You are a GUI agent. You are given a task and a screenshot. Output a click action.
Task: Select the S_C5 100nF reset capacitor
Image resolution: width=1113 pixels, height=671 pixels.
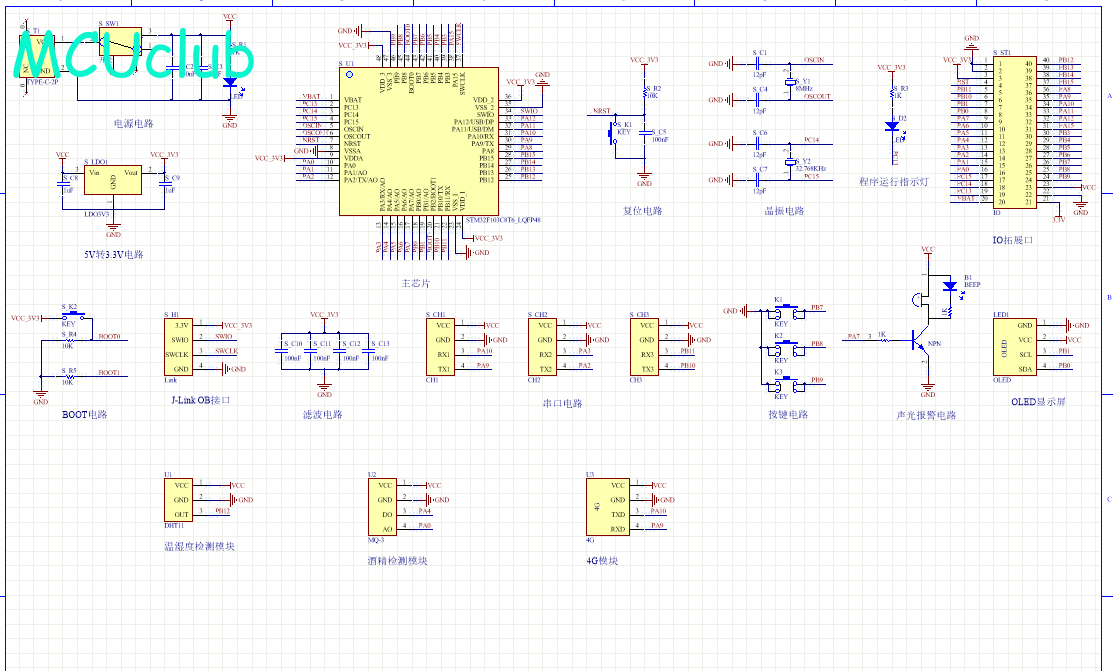pos(644,132)
